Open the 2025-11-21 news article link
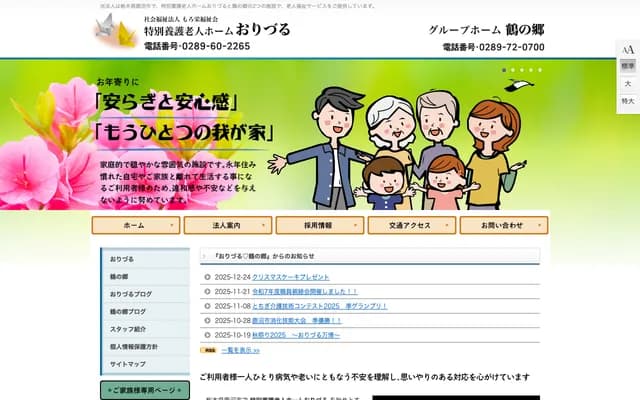The height and width of the screenshot is (400, 640). (x=304, y=291)
